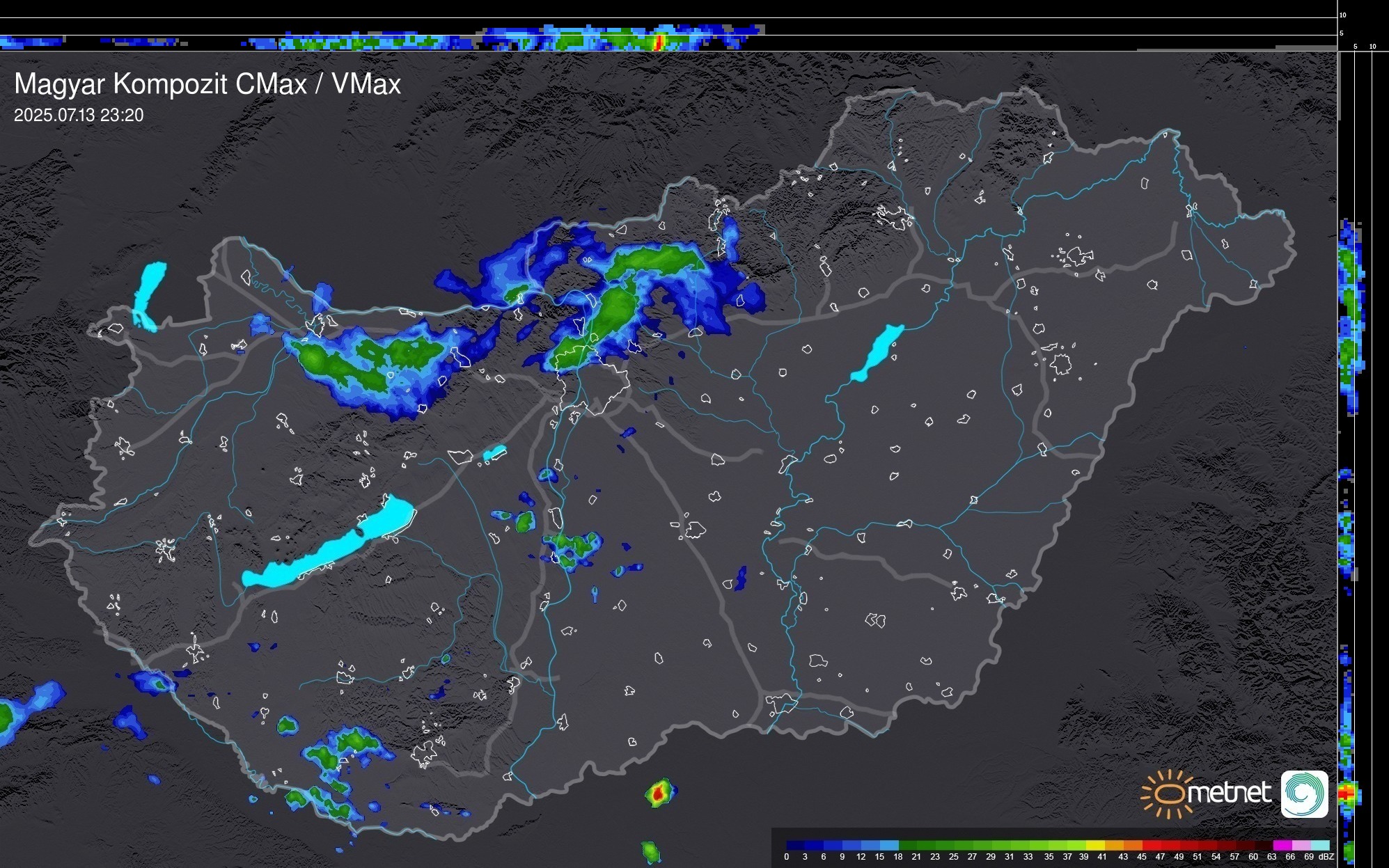Select the Magyar Kompozit CMax / VMax title
This screenshot has width=1389, height=868.
(207, 84)
